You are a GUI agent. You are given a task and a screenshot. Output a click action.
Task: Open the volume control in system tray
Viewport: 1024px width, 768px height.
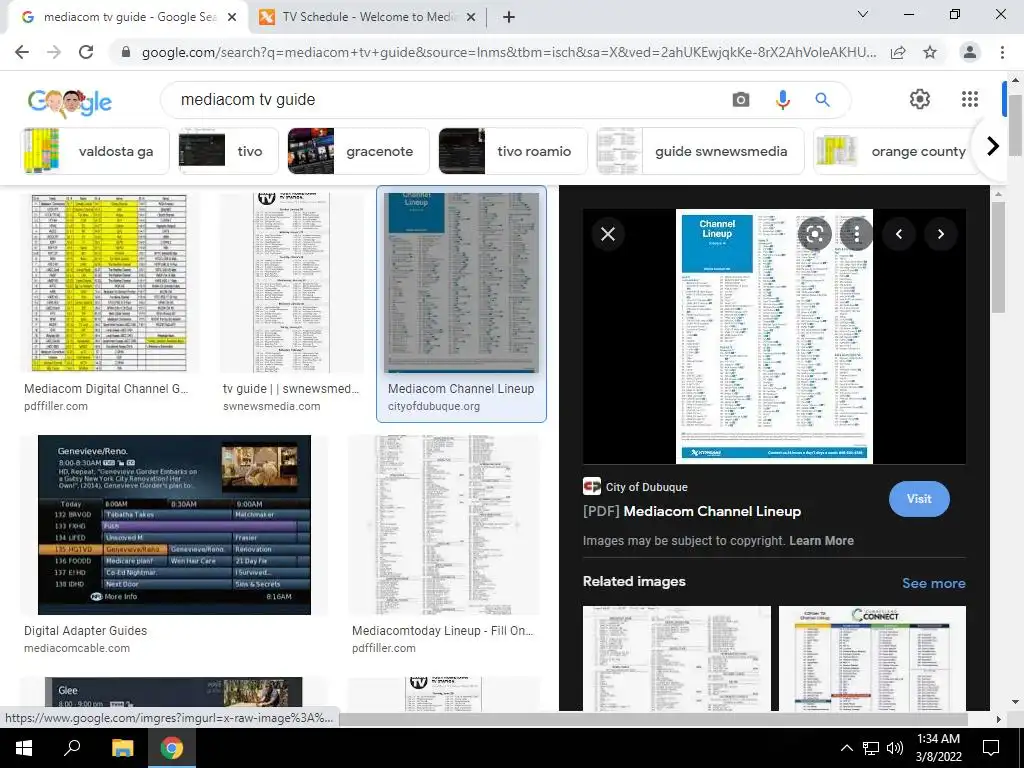(895, 748)
